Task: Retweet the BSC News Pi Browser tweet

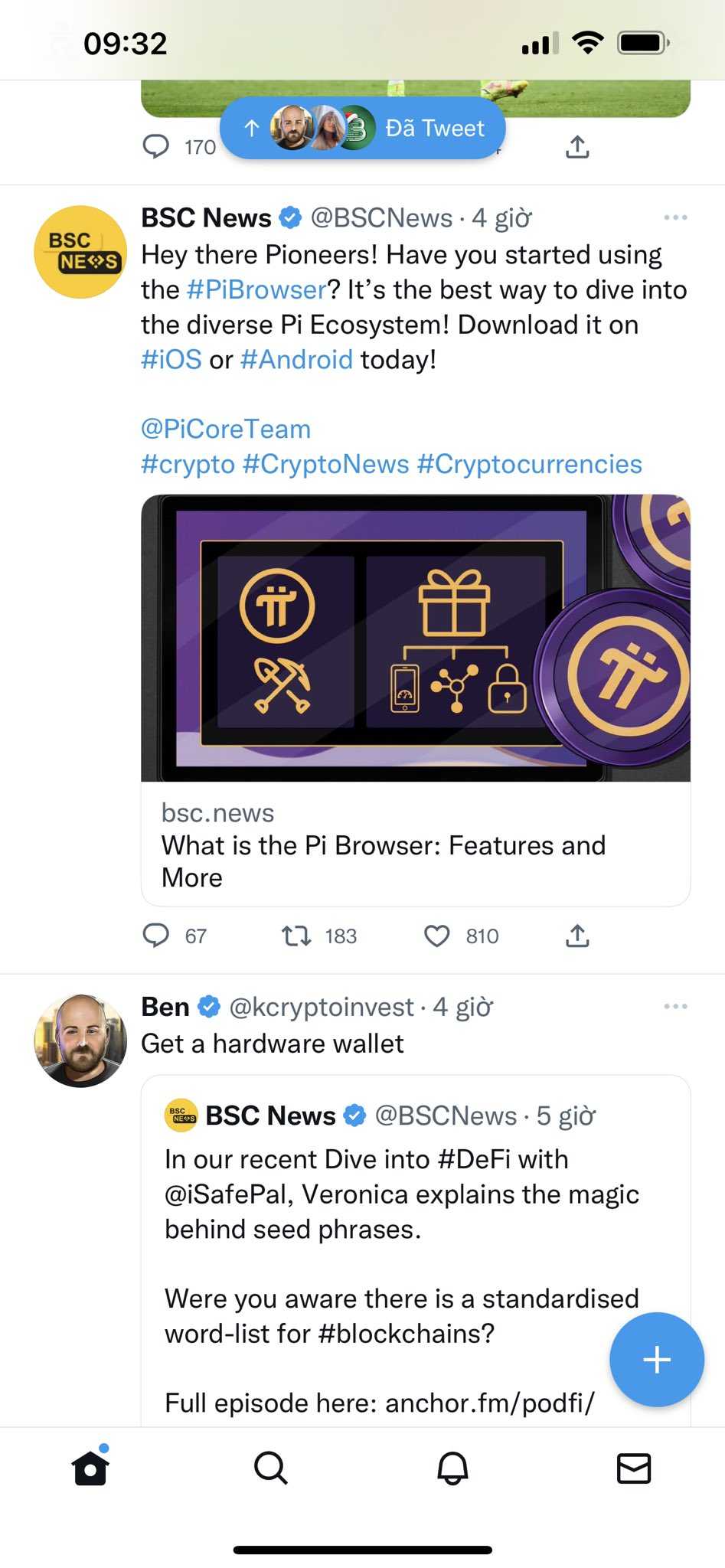Action: pos(296,936)
